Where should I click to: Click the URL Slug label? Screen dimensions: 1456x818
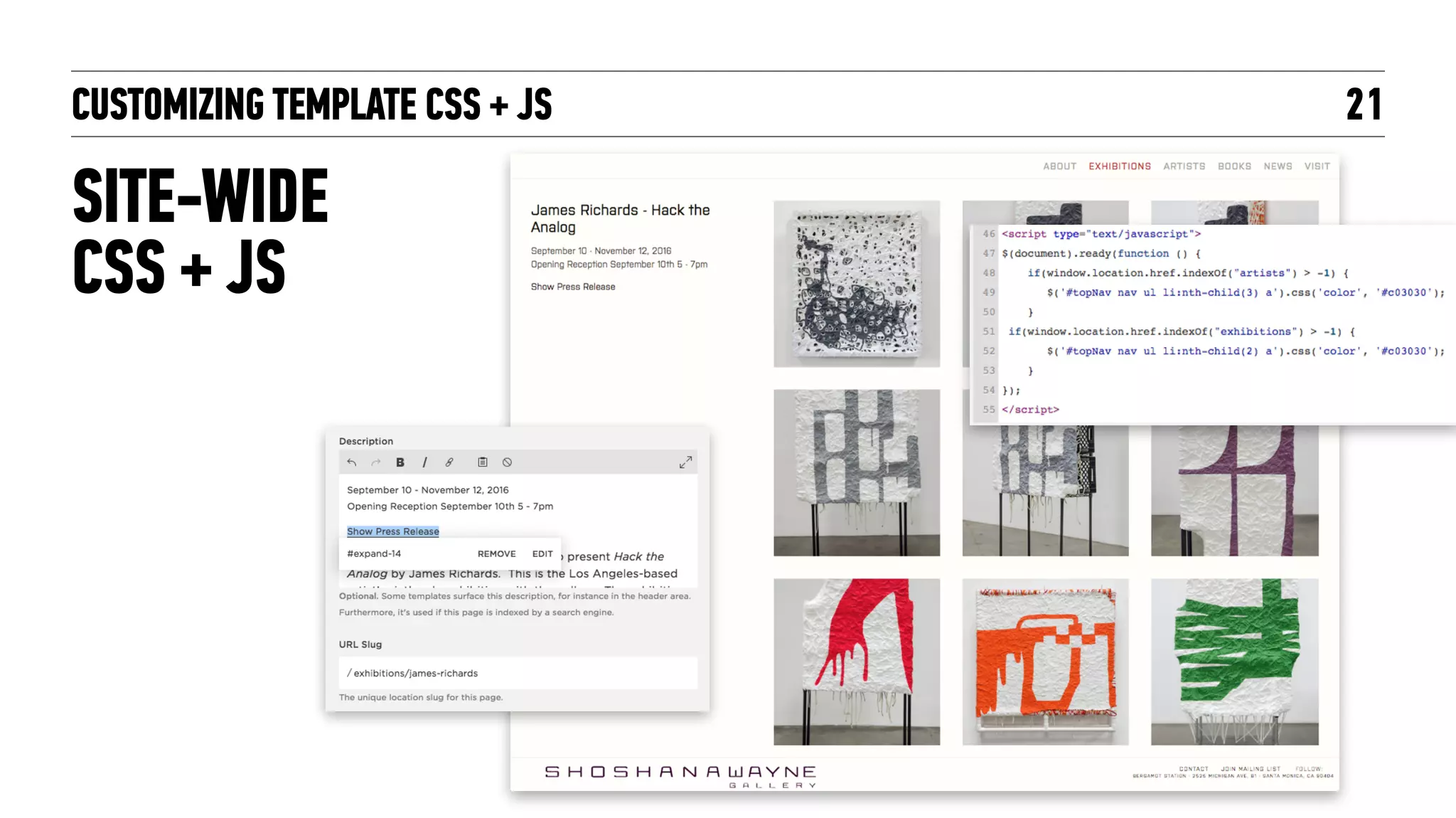pos(360,644)
